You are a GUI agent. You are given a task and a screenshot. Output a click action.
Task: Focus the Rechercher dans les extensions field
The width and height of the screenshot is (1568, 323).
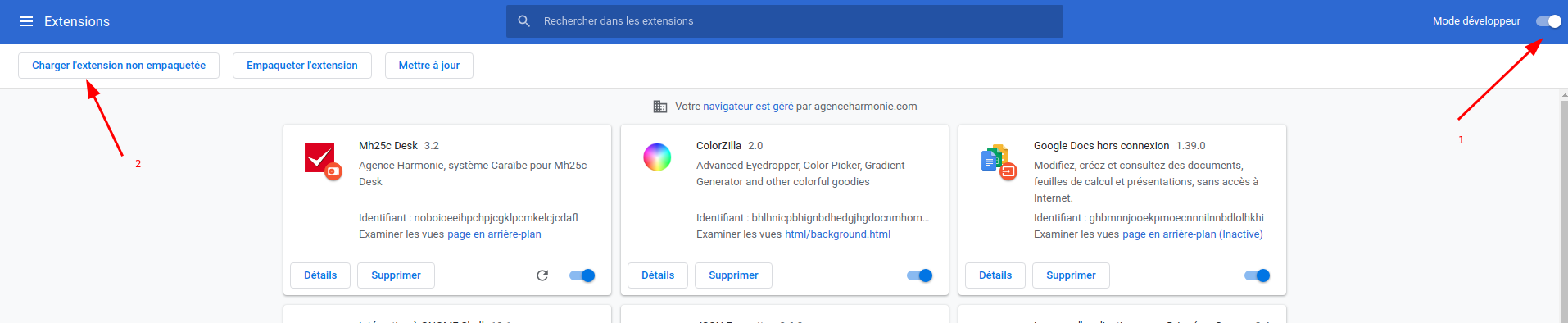(x=785, y=21)
